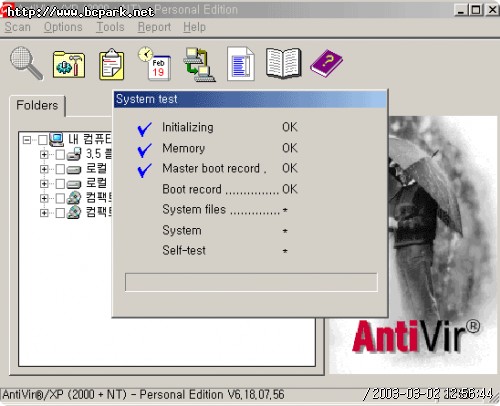Check the 3.5 floppy drive checkbox

point(60,154)
